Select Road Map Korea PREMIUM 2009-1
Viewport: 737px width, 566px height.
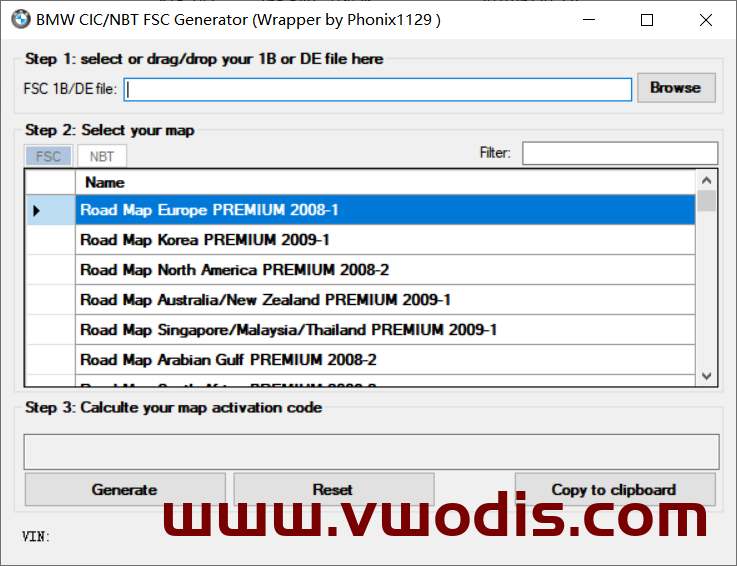385,240
